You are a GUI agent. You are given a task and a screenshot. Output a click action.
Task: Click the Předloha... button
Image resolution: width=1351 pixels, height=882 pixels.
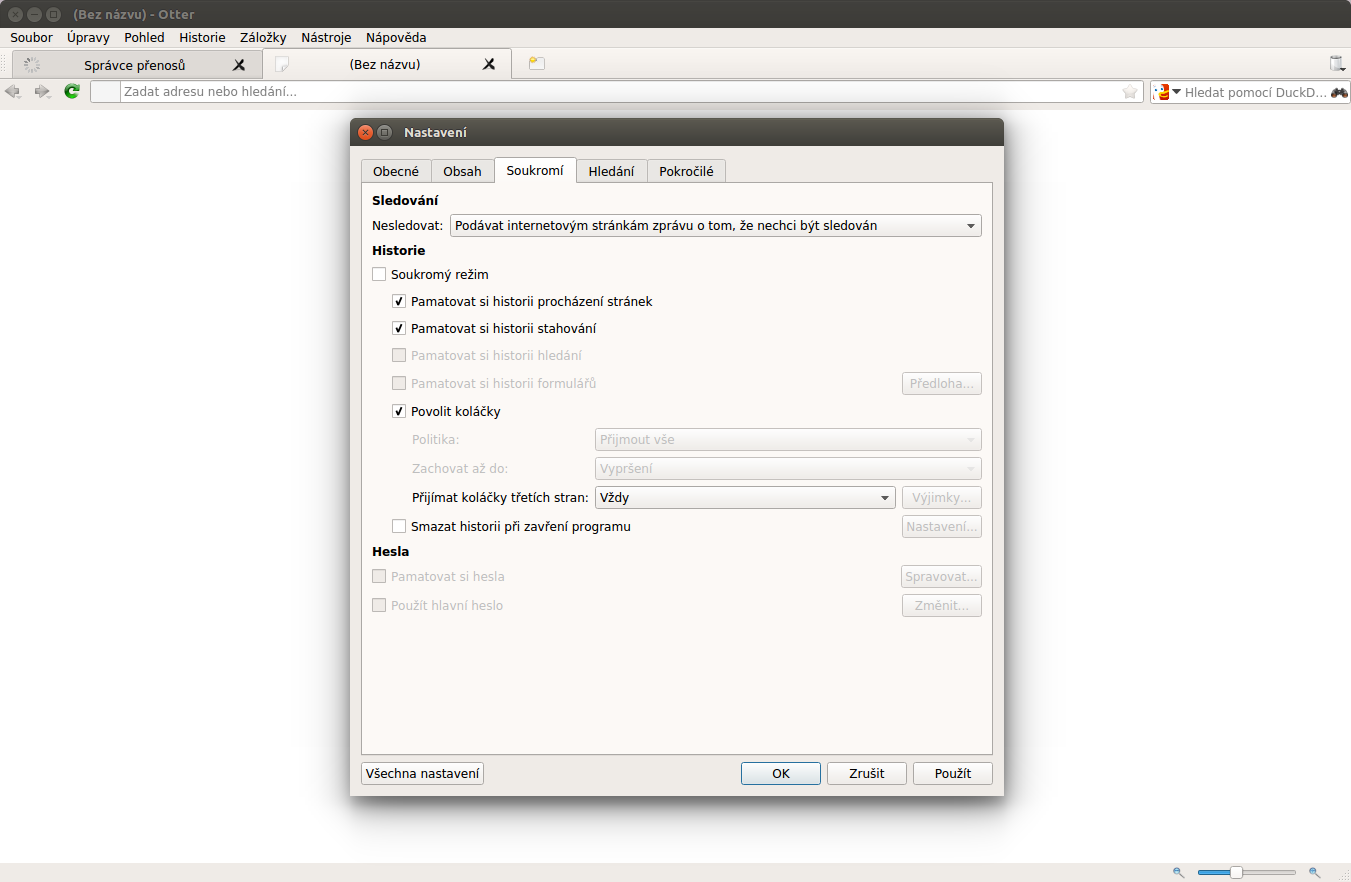click(x=942, y=383)
